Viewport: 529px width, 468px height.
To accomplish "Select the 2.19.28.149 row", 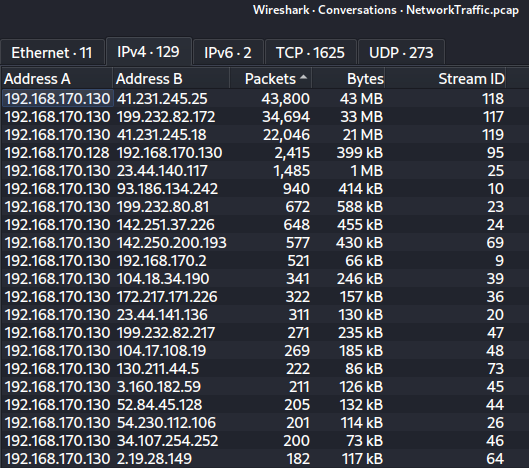I will click(264, 459).
